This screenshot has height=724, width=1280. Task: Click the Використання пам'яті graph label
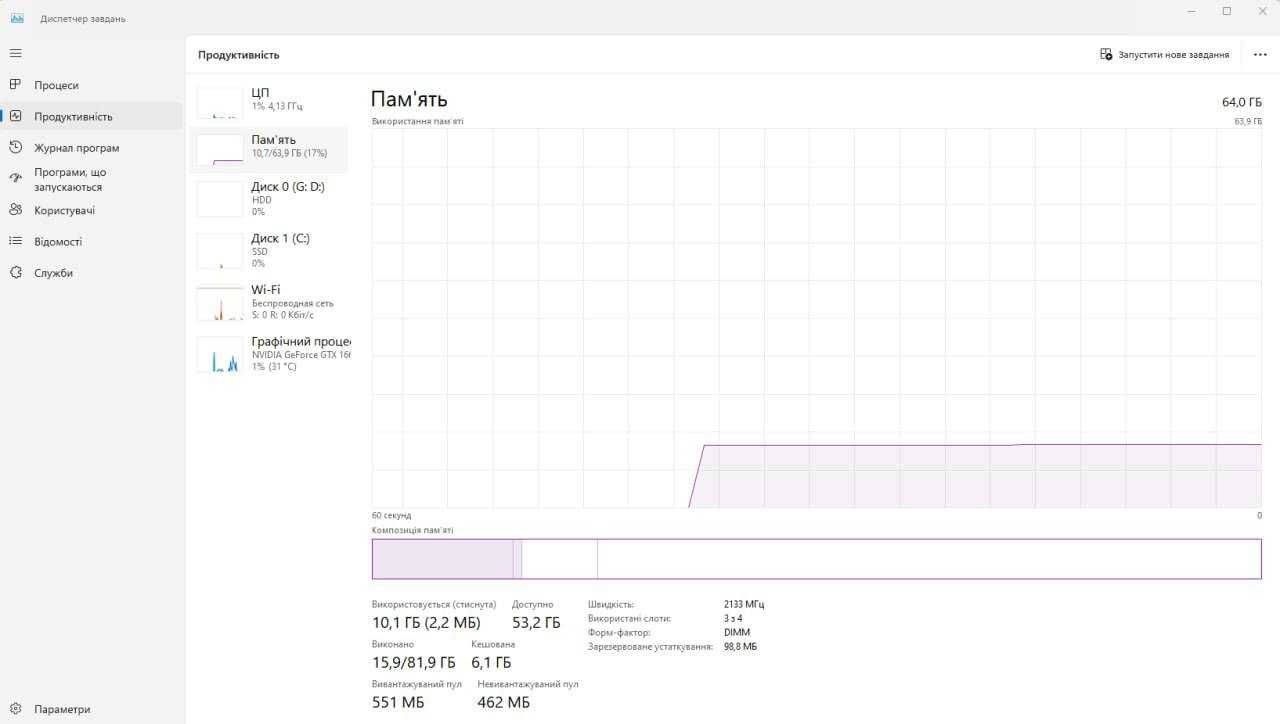point(417,121)
